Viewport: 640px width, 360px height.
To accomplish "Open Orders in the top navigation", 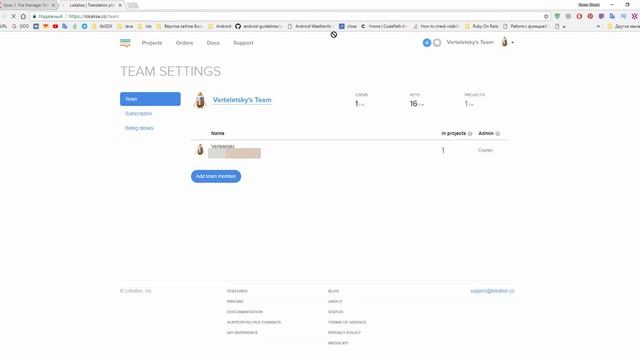I will tap(184, 43).
